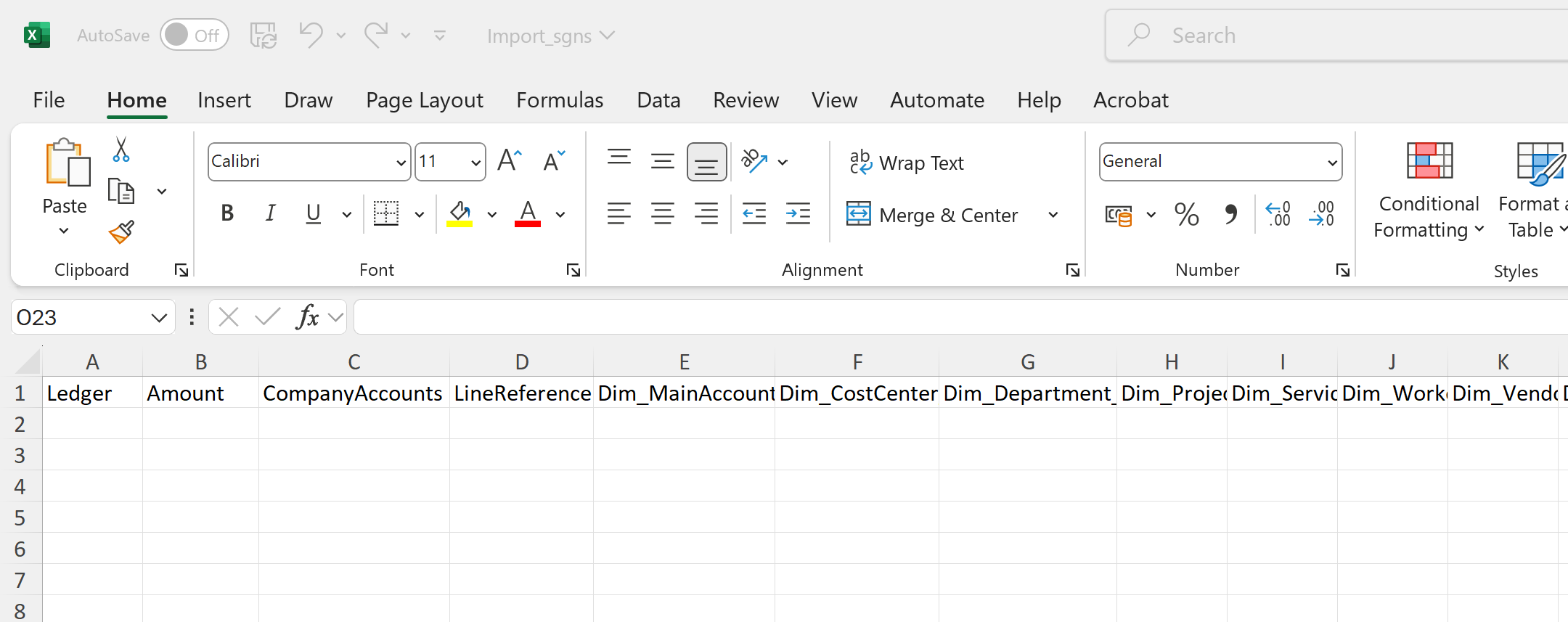
Task: Switch to the Review tab
Action: pos(746,100)
